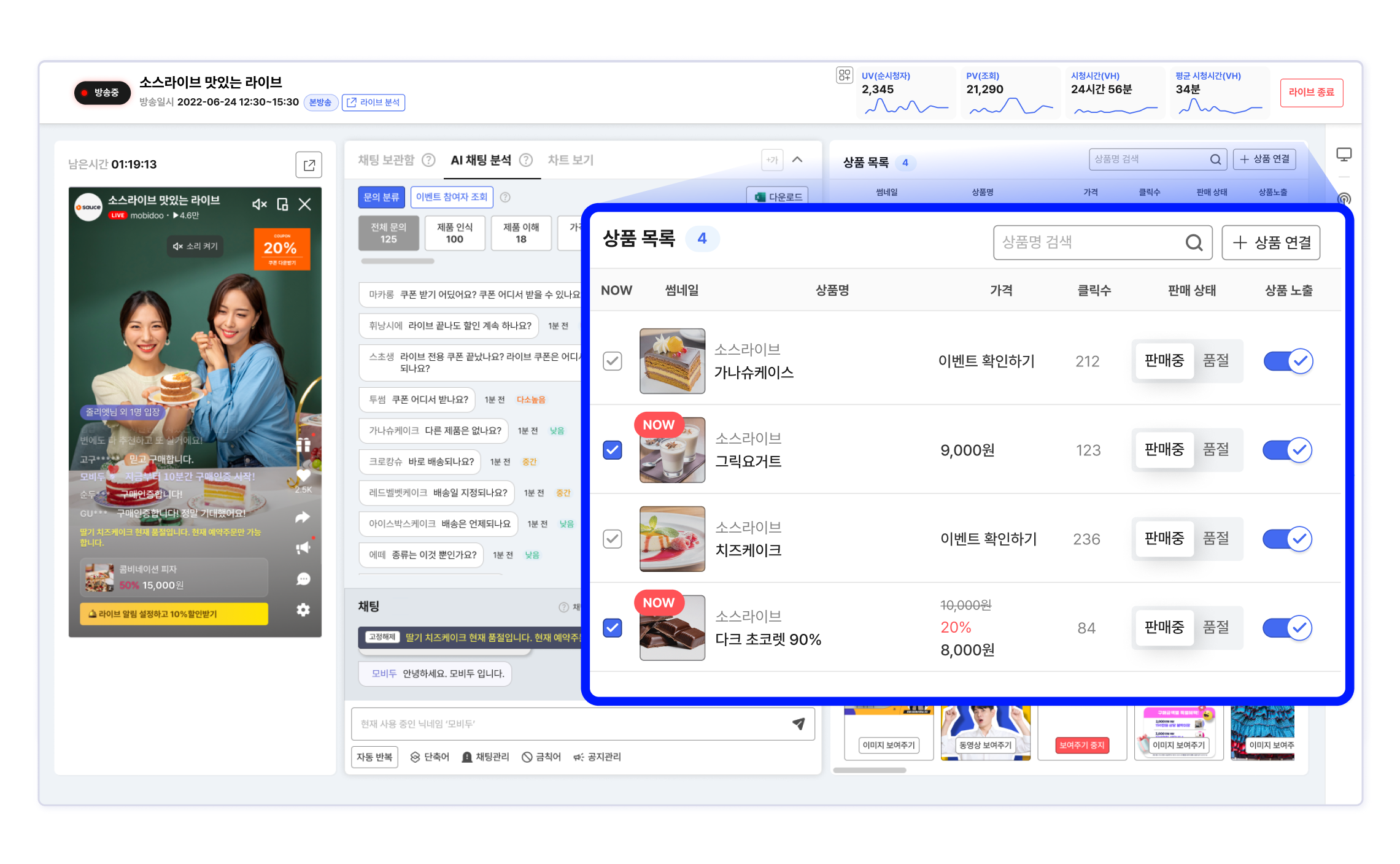Filter by 전체 문의 125
This screenshot has width=1400, height=864.
coord(389,233)
